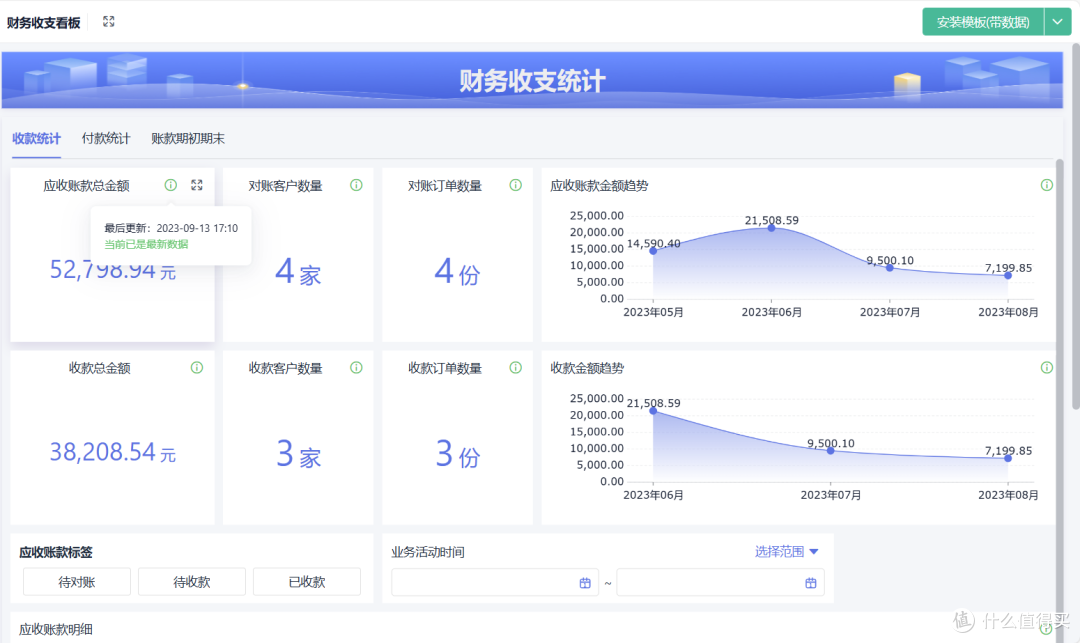Click the 业务活动时间 end date field
The height and width of the screenshot is (643, 1080).
click(x=720, y=582)
